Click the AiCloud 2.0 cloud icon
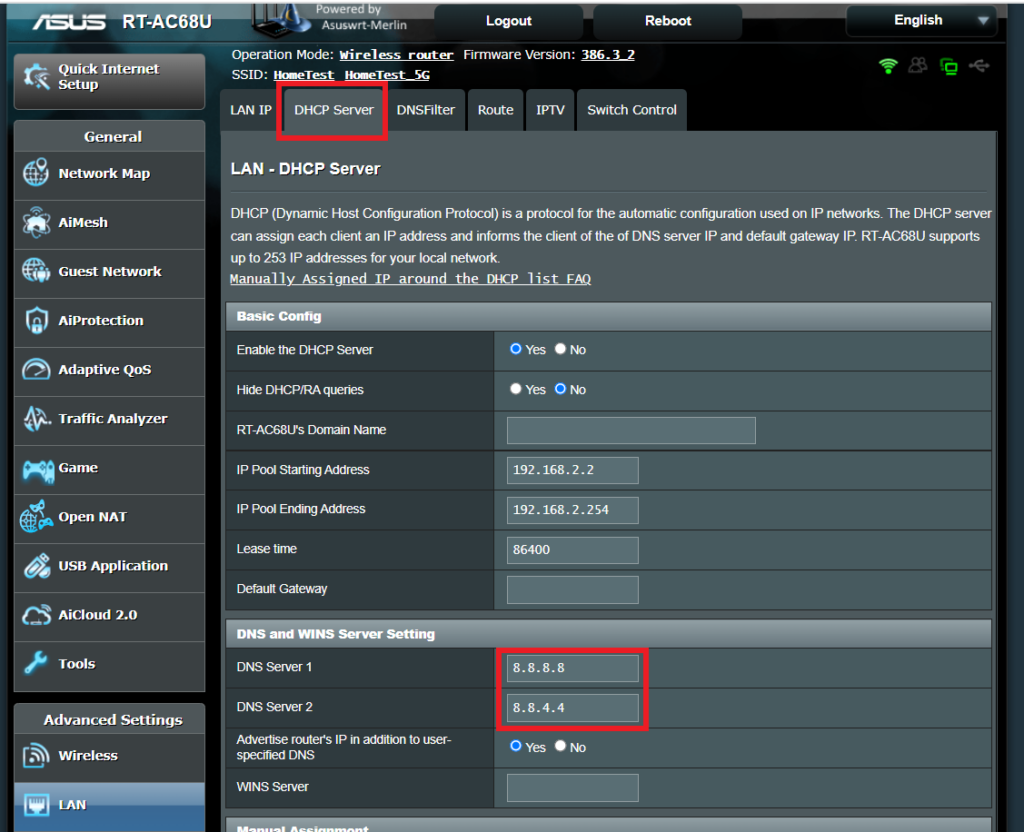This screenshot has width=1024, height=832. 37,615
